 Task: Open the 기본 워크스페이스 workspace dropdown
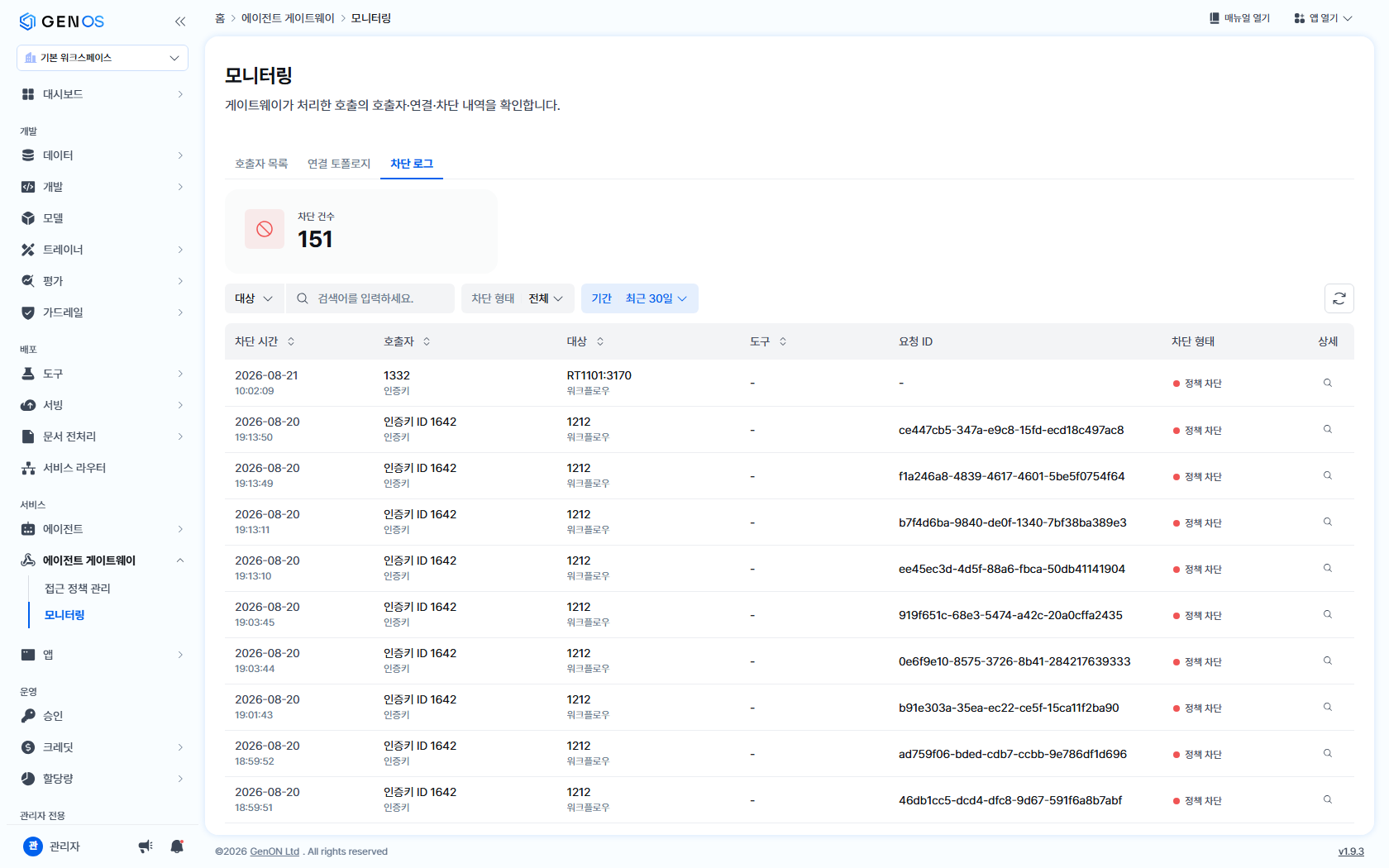pos(103,58)
